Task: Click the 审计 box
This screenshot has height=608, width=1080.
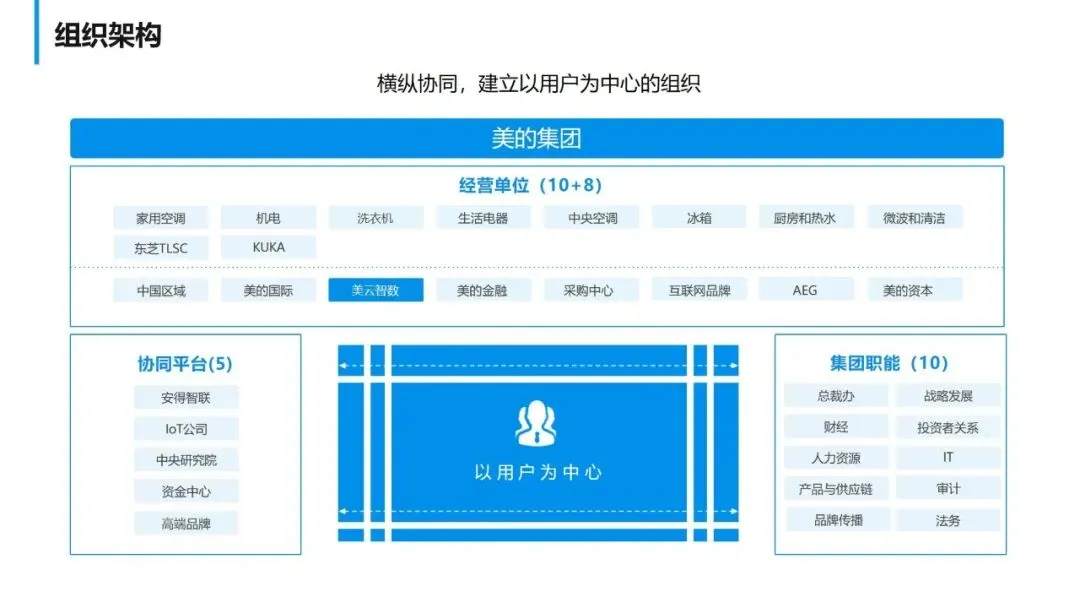Action: [x=948, y=488]
